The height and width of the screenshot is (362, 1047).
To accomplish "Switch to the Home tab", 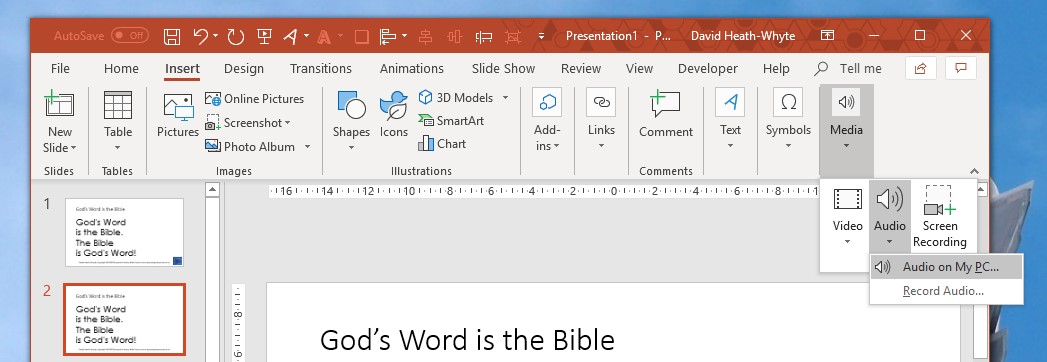I will 122,68.
